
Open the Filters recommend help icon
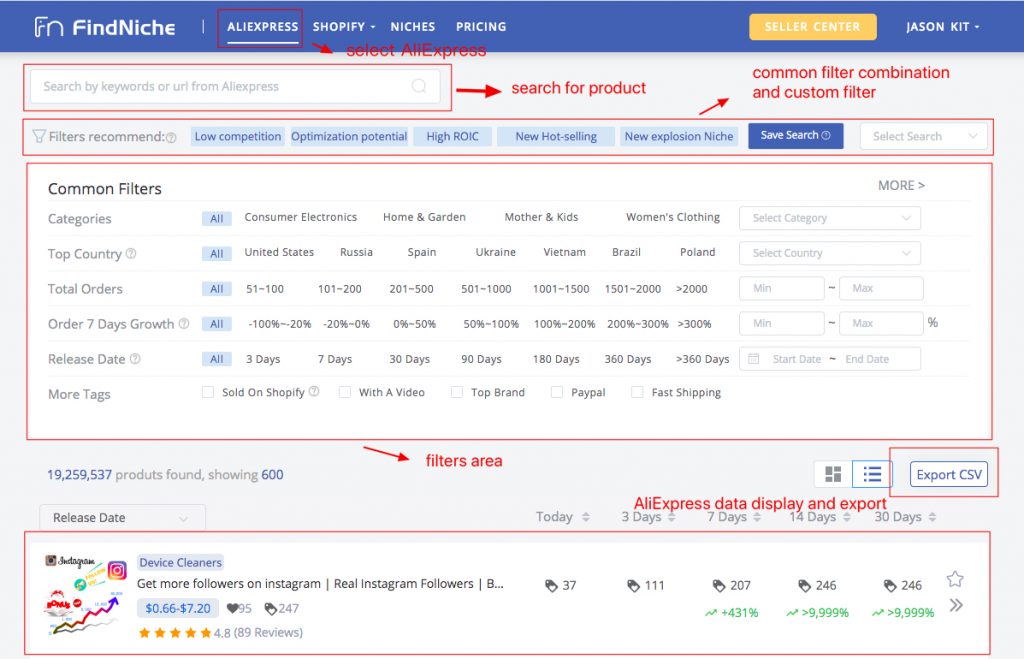171,138
